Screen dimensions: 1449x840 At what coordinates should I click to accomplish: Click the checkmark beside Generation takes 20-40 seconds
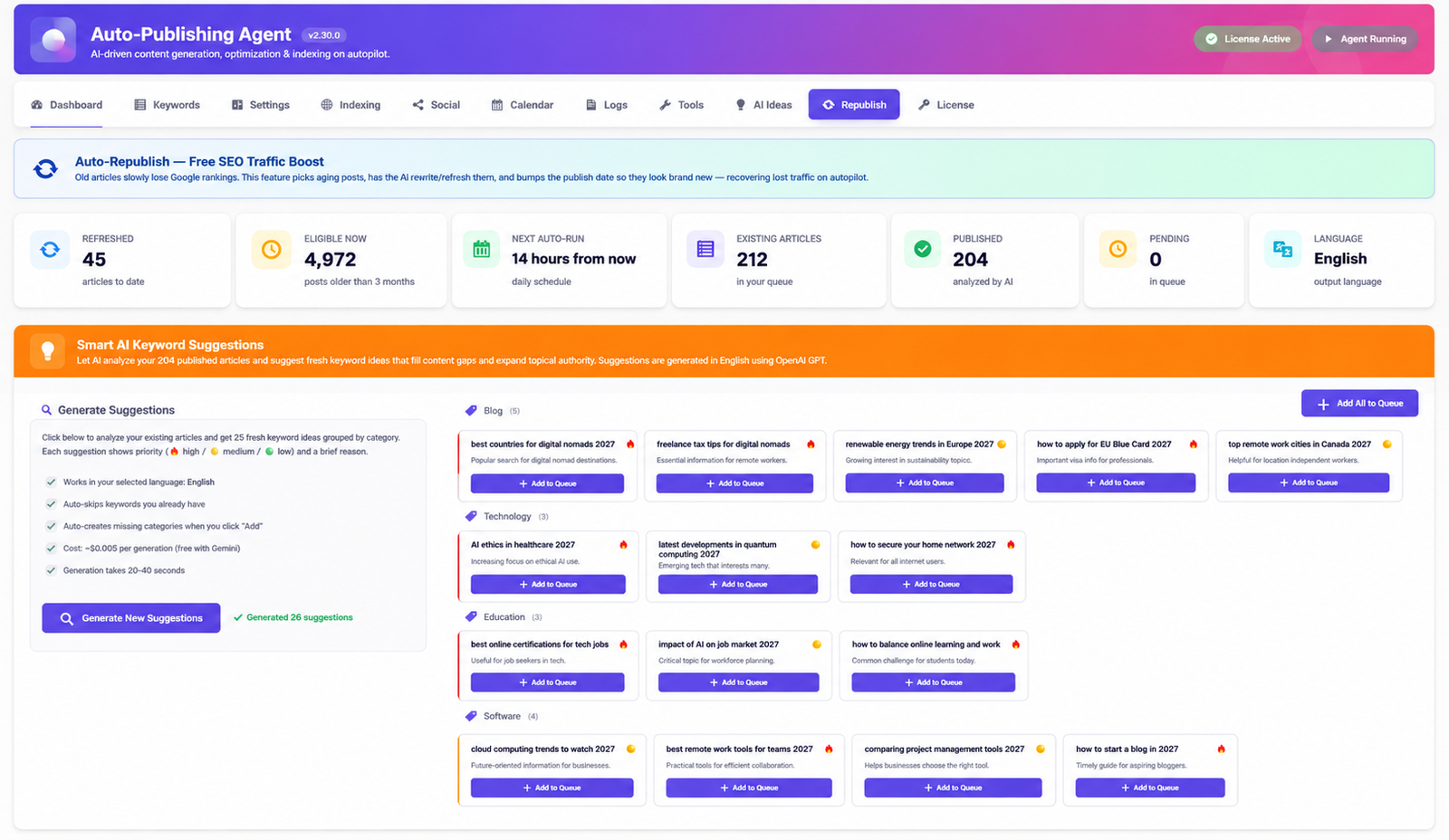(x=51, y=570)
